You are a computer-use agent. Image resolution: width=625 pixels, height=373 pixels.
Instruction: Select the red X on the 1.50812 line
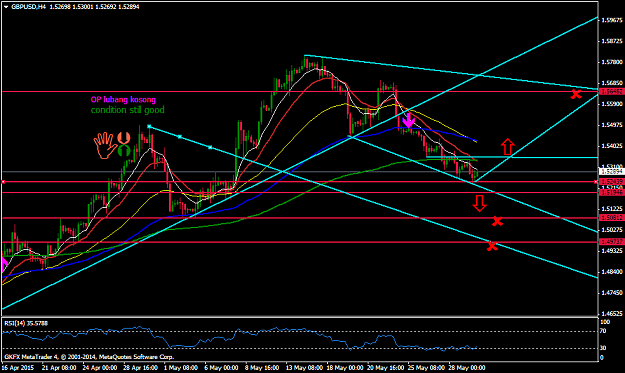click(x=497, y=221)
